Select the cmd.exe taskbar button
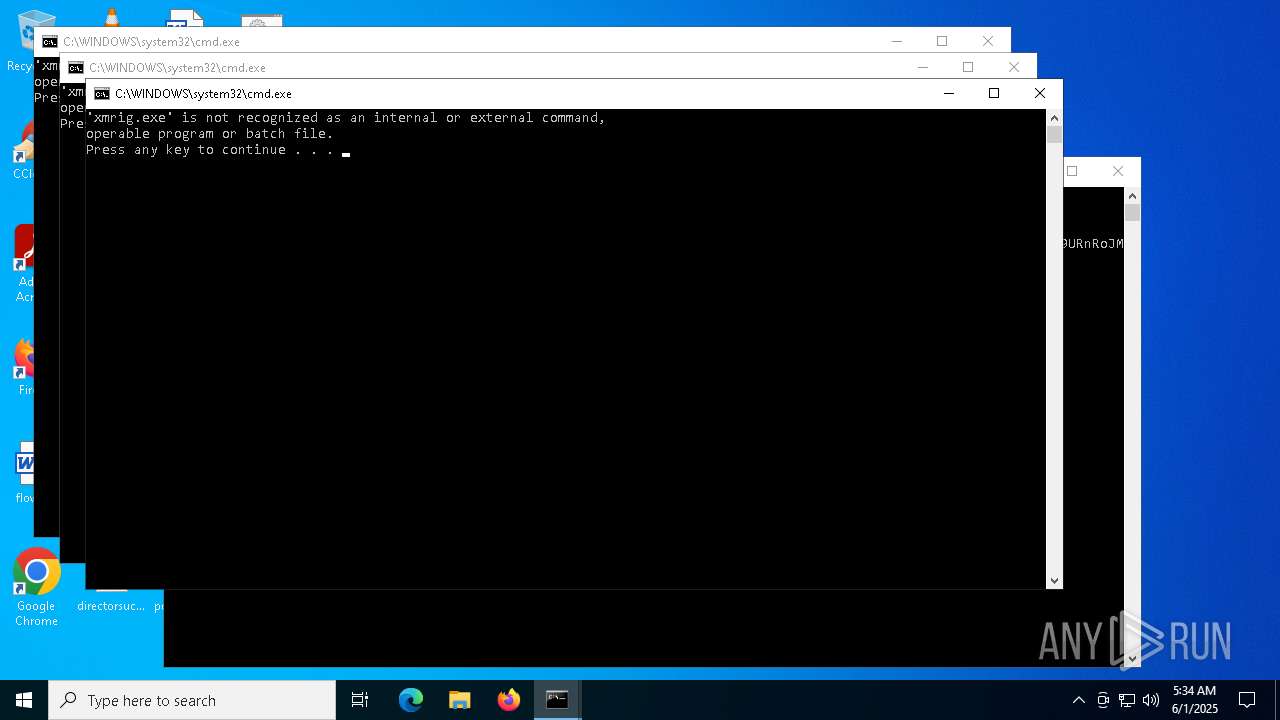Viewport: 1280px width, 720px height. pyautogui.click(x=557, y=700)
